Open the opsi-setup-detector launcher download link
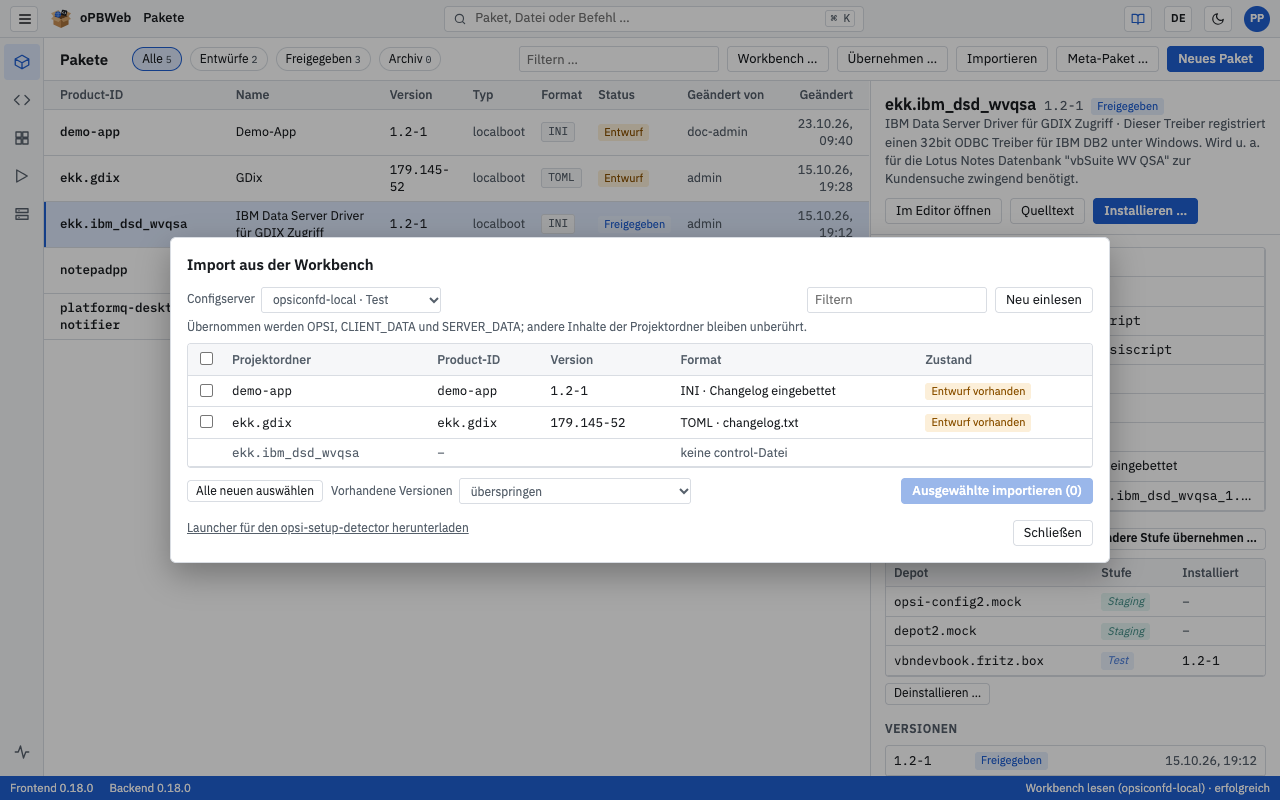 pyautogui.click(x=328, y=527)
